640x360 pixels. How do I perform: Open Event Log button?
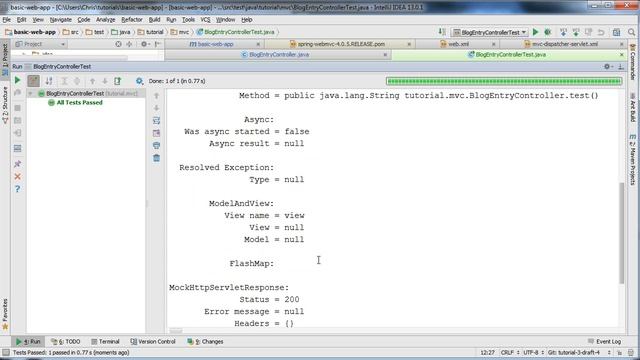coord(604,342)
